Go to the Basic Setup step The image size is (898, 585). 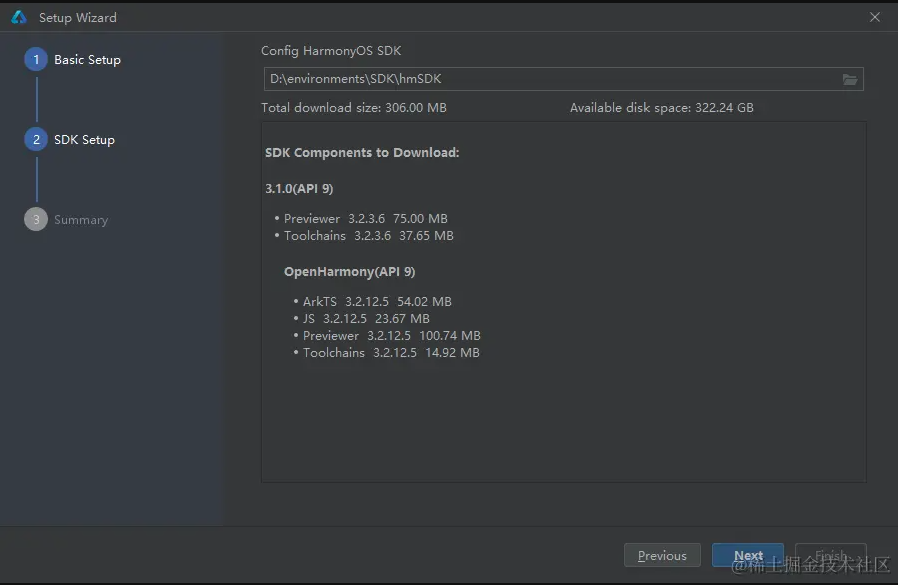pos(87,60)
